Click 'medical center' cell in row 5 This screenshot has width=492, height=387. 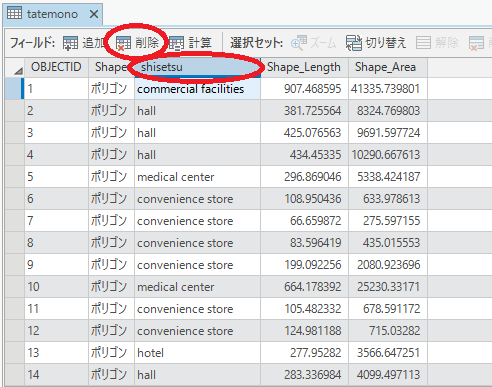click(x=197, y=177)
